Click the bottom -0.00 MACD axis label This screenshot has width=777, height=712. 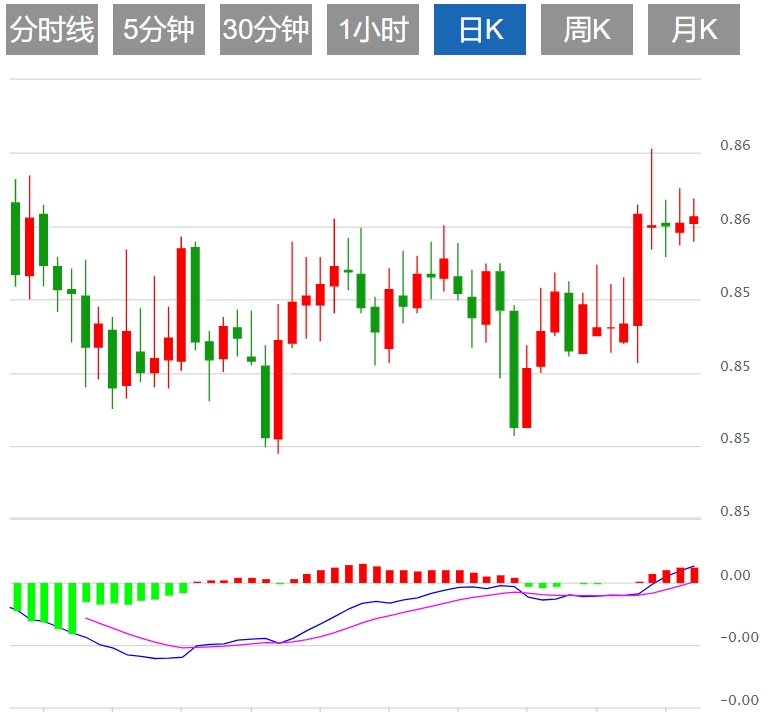(739, 700)
